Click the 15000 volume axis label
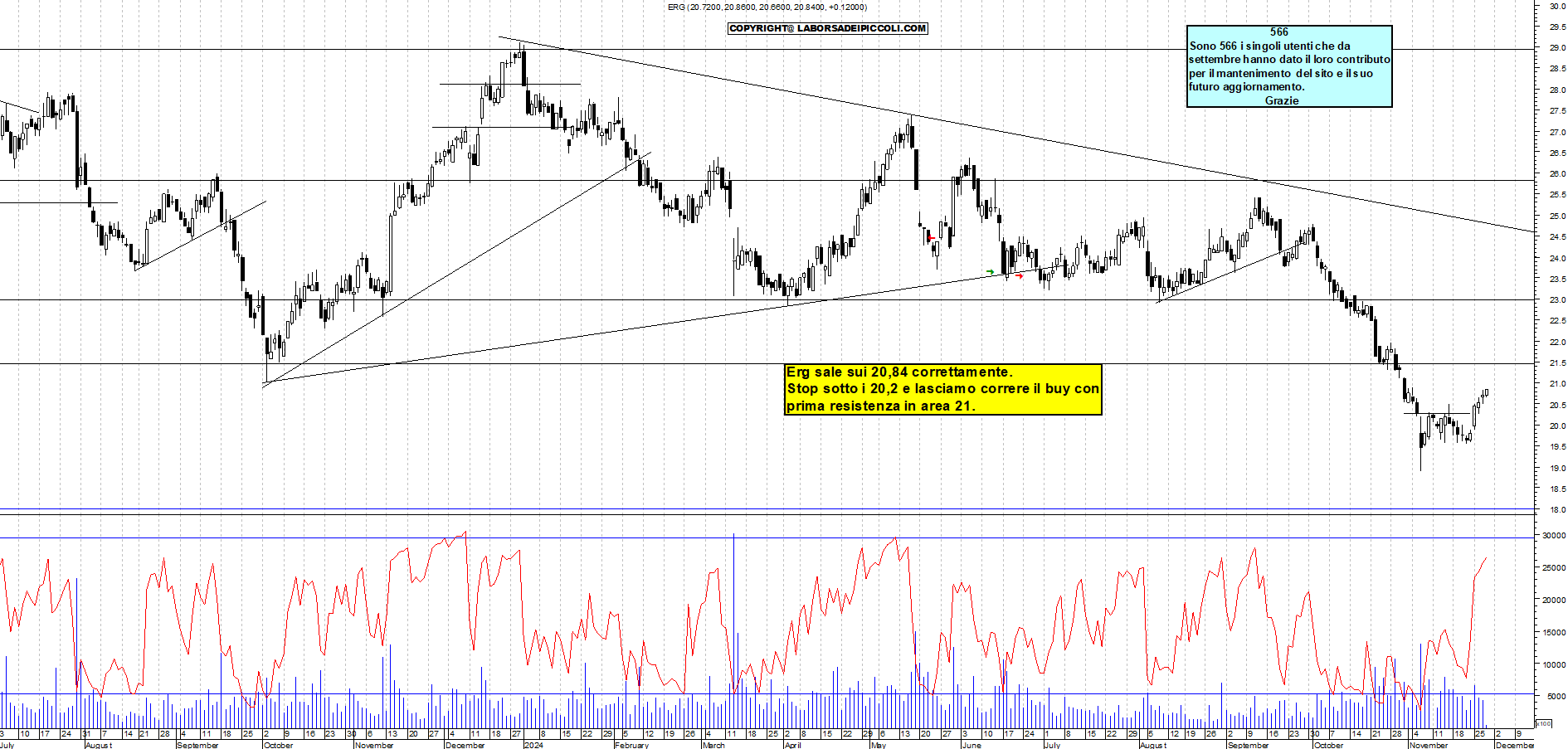The width and height of the screenshot is (1568, 749). (1554, 633)
